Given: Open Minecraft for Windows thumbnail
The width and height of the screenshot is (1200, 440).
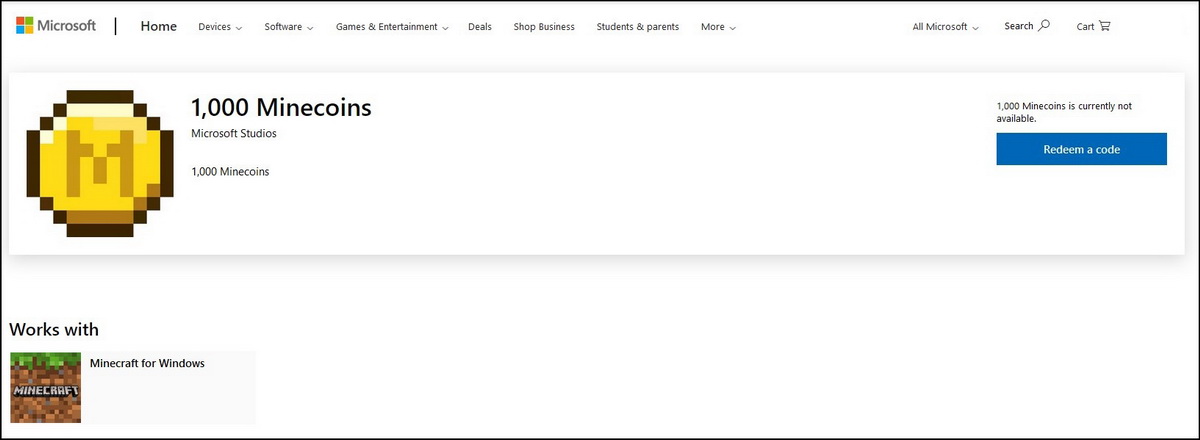Looking at the screenshot, I should [x=45, y=388].
